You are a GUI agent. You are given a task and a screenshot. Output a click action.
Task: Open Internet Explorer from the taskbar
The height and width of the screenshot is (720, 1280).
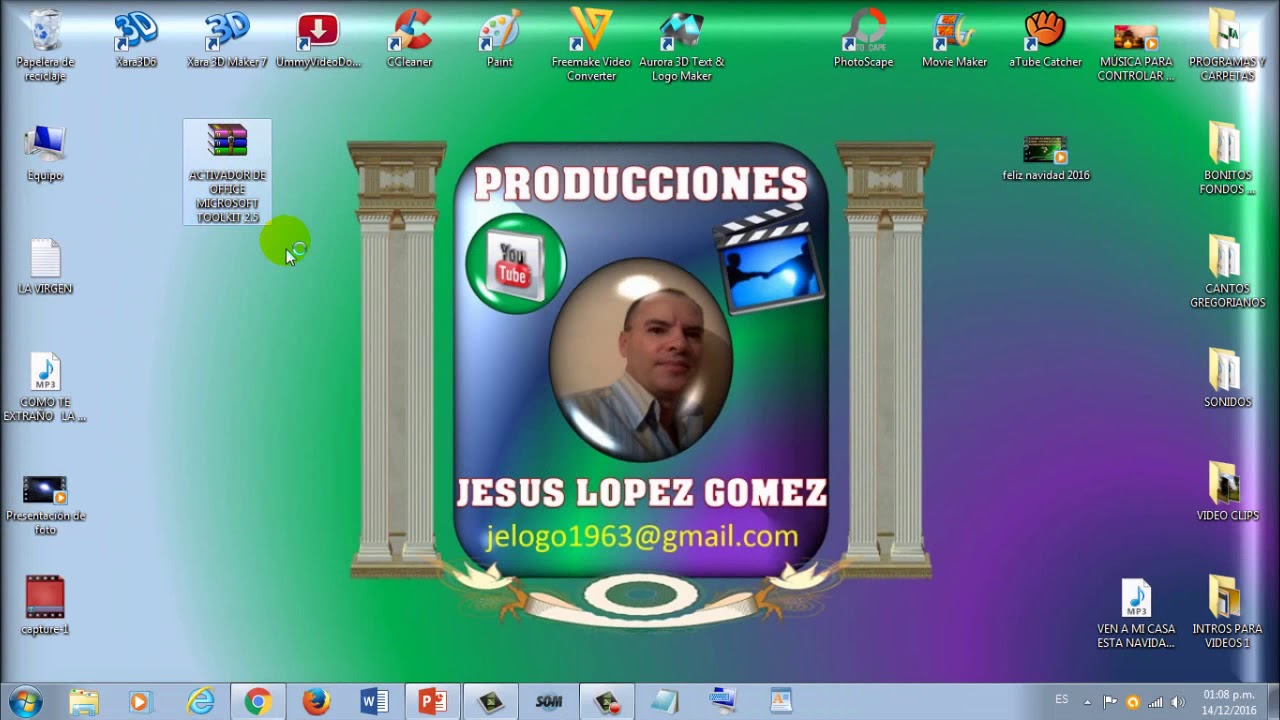tap(200, 702)
